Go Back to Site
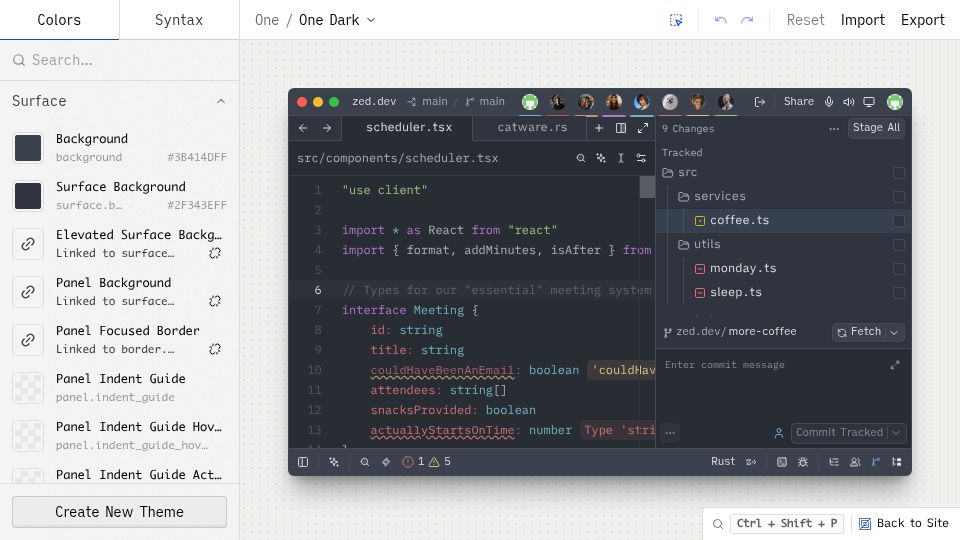This screenshot has width=960, height=540. (904, 523)
